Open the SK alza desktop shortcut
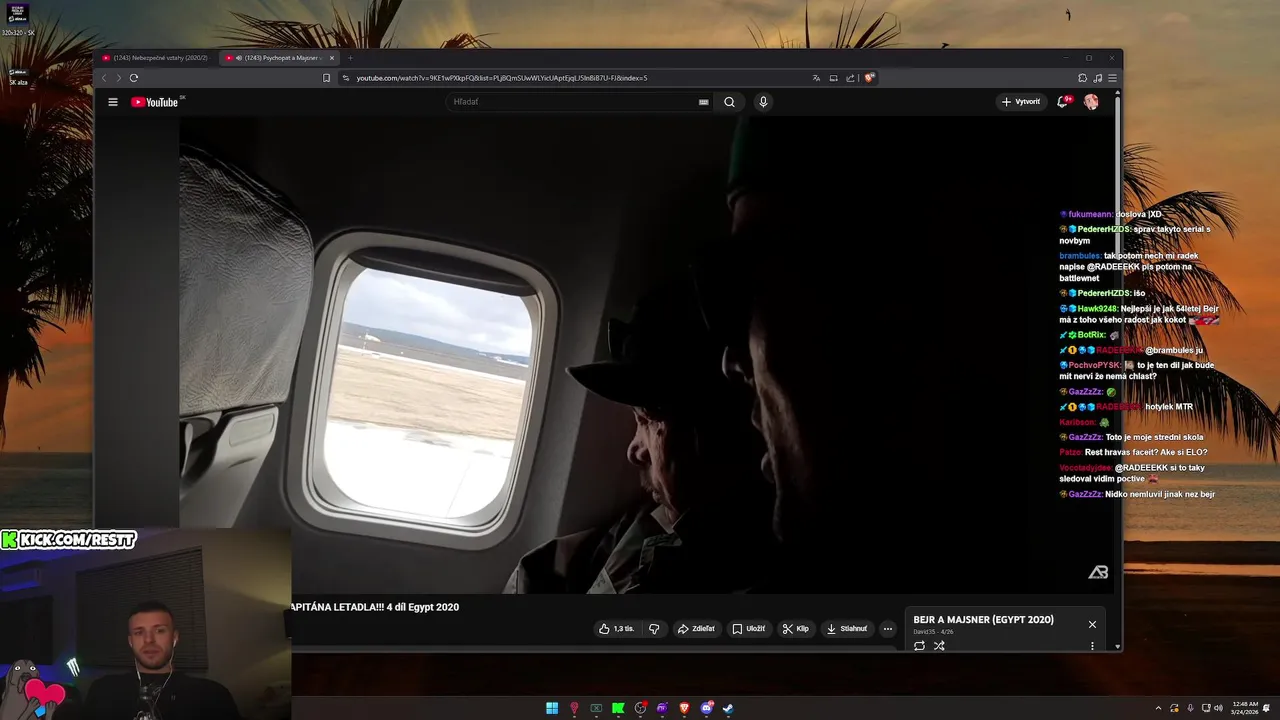This screenshot has height=720, width=1280. tap(19, 76)
